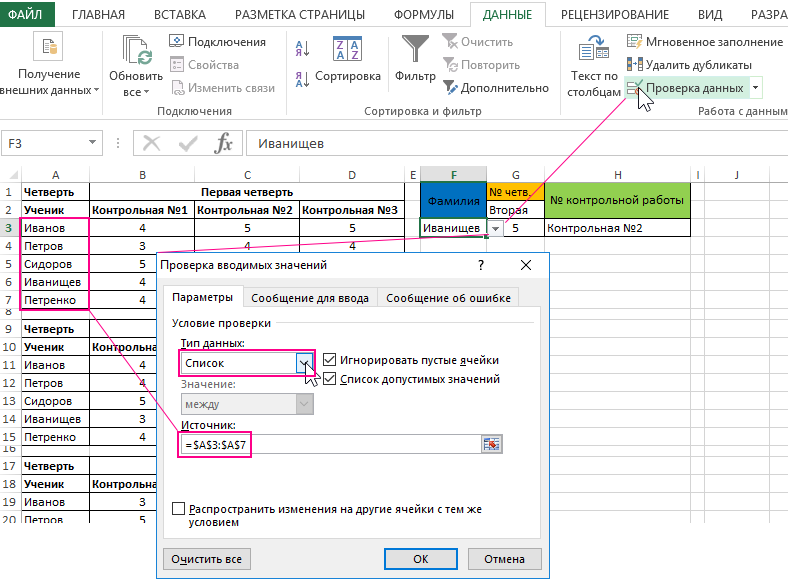Open dropdown arrow in cell F3
788x579 pixels.
pos(495,229)
